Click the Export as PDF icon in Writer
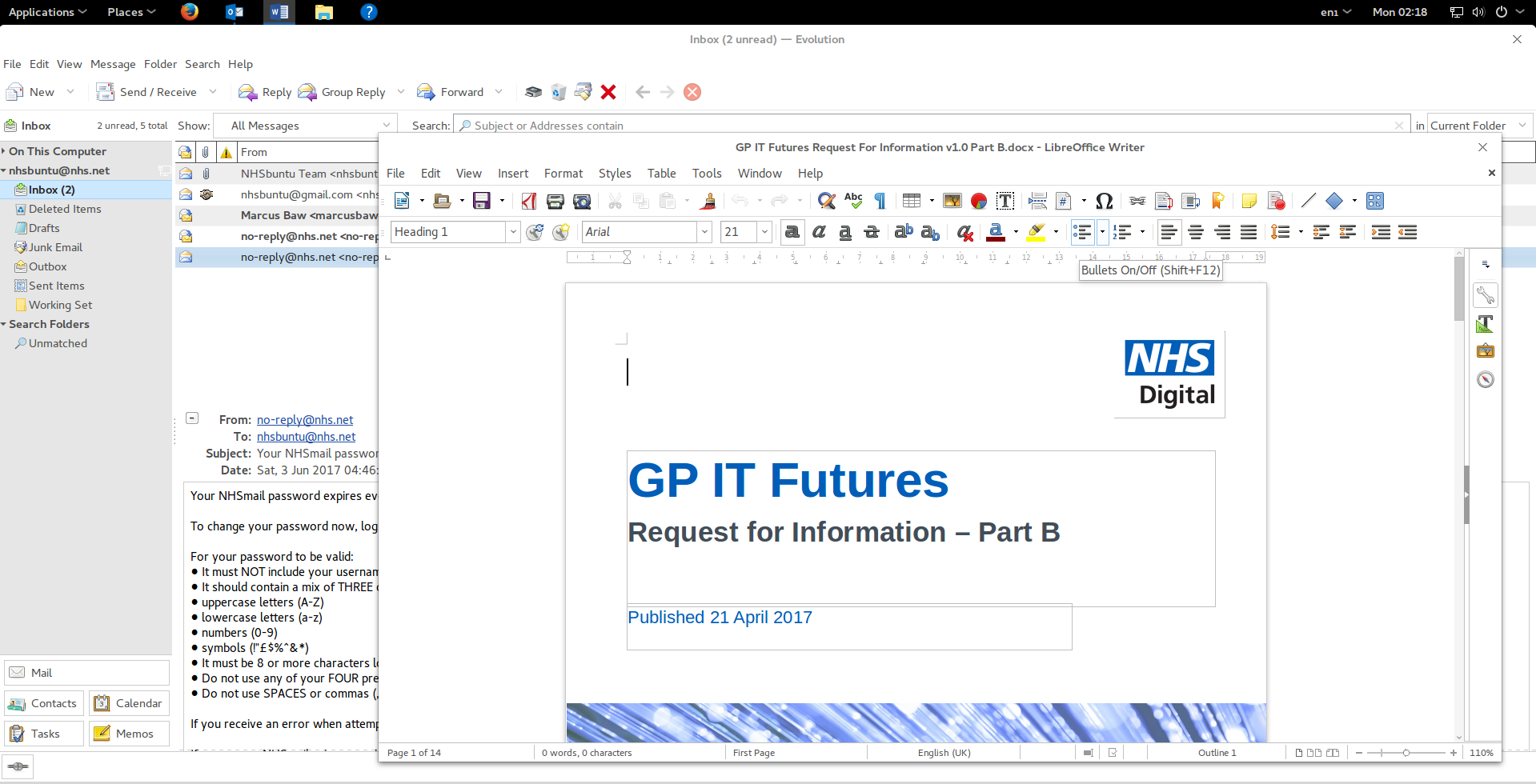This screenshot has height=784, width=1536. click(x=528, y=201)
